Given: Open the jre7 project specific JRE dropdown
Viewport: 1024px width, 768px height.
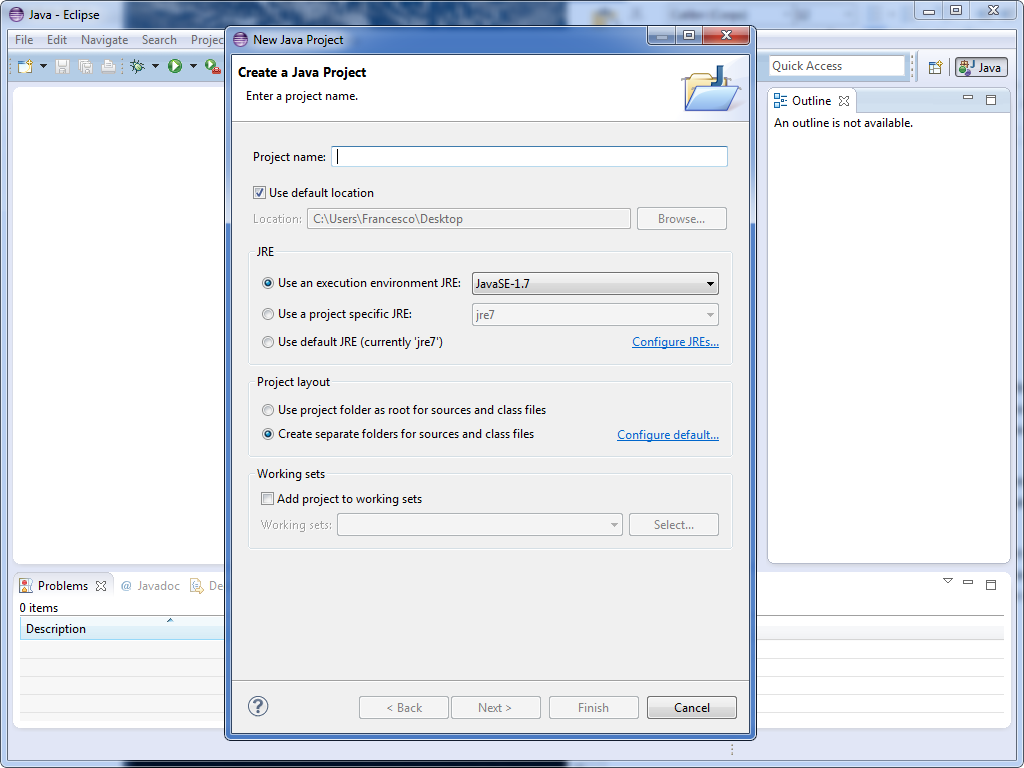Looking at the screenshot, I should coord(595,315).
